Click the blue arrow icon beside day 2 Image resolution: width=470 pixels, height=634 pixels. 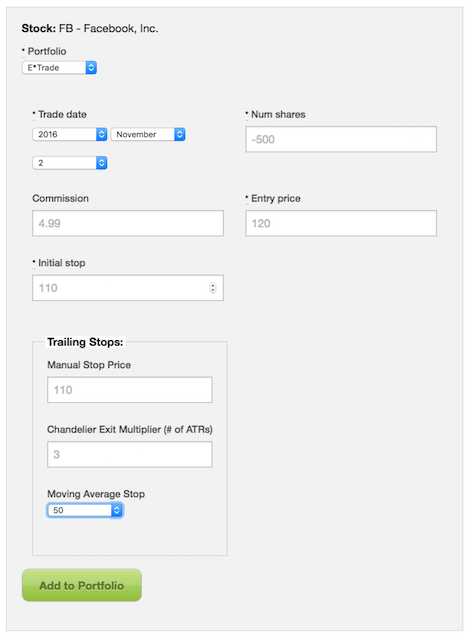click(x=102, y=163)
